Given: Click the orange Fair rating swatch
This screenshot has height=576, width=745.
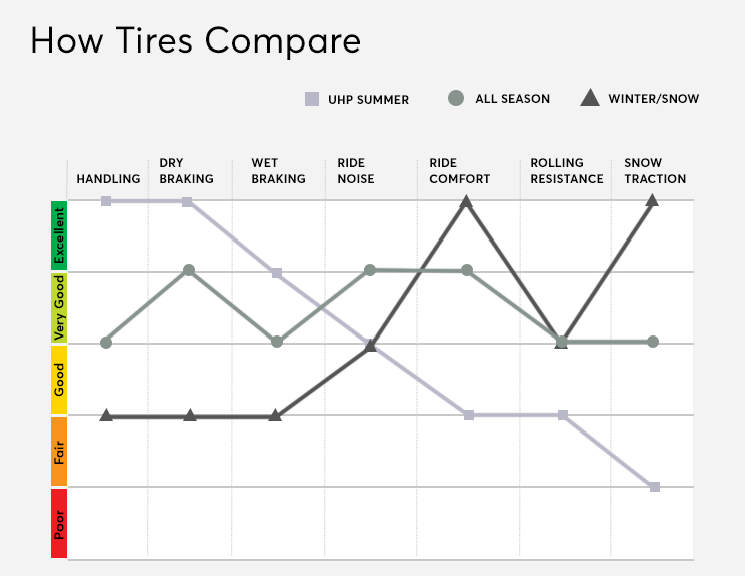Looking at the screenshot, I should (59, 451).
